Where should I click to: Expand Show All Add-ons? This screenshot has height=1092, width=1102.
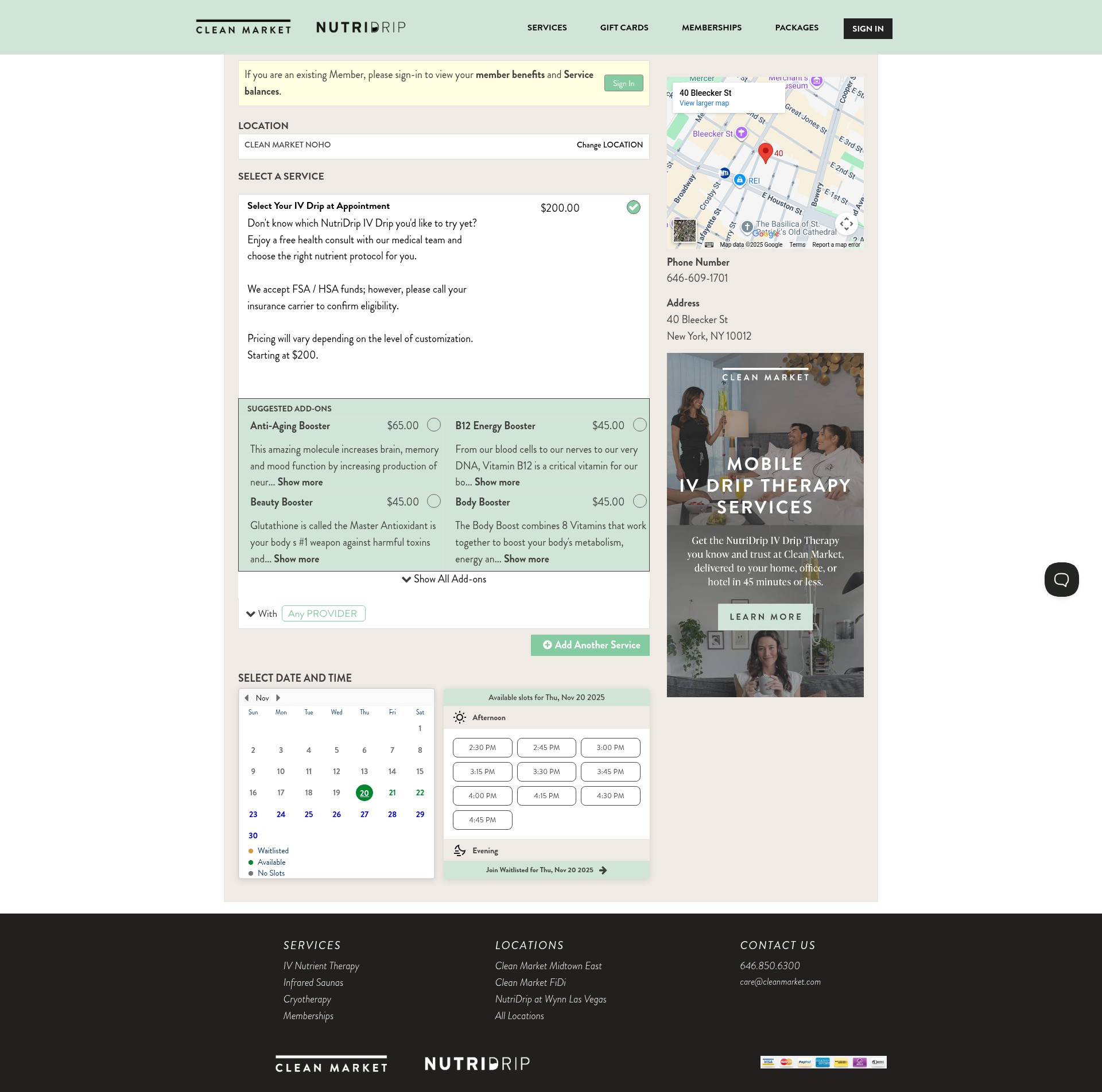click(444, 580)
